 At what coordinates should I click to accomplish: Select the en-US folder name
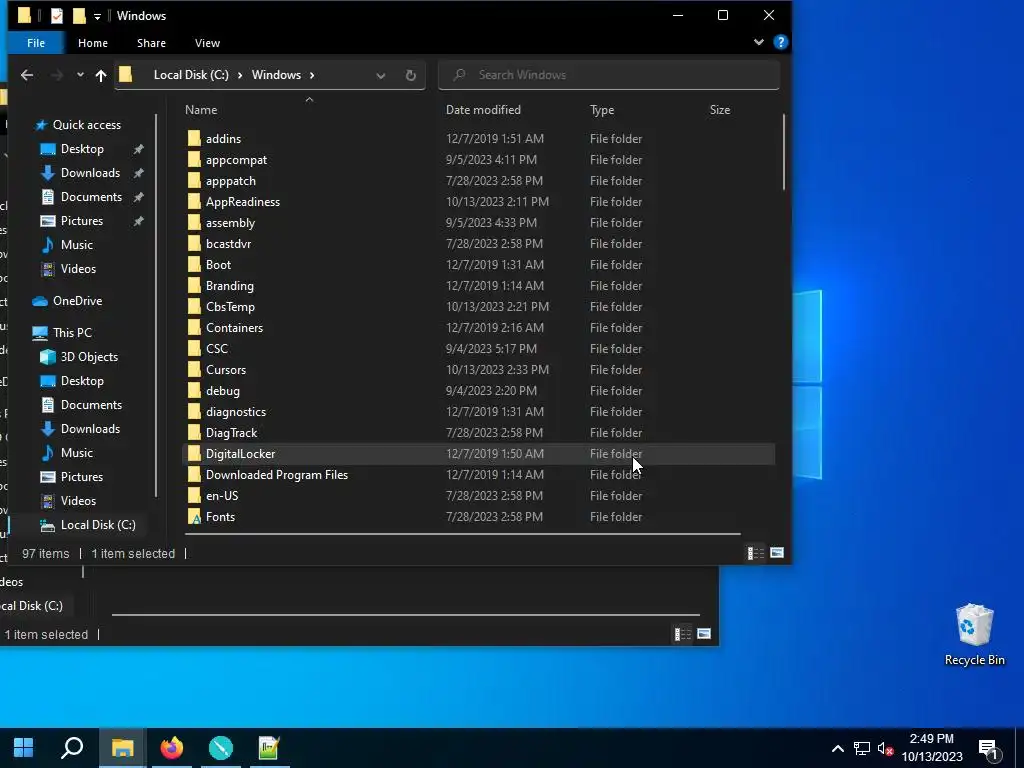pos(222,496)
